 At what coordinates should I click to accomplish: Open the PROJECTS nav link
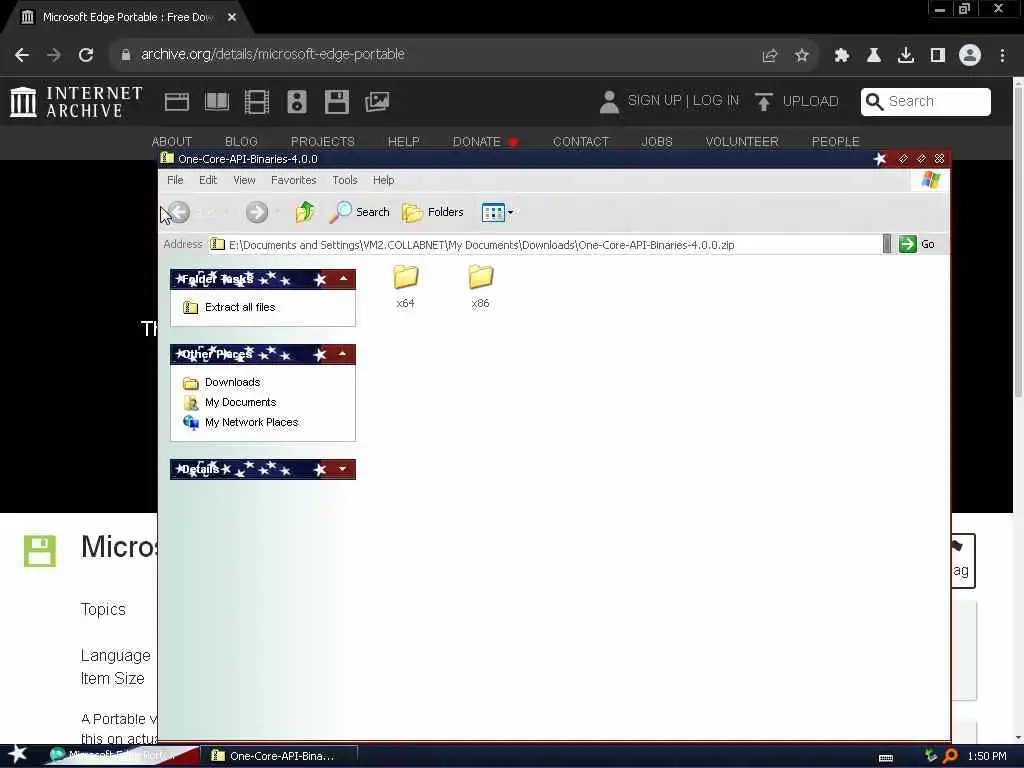point(323,142)
